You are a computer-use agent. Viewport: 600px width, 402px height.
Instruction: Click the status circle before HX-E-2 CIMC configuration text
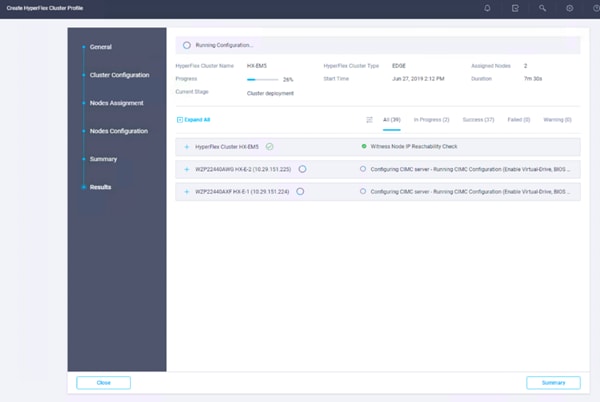363,169
